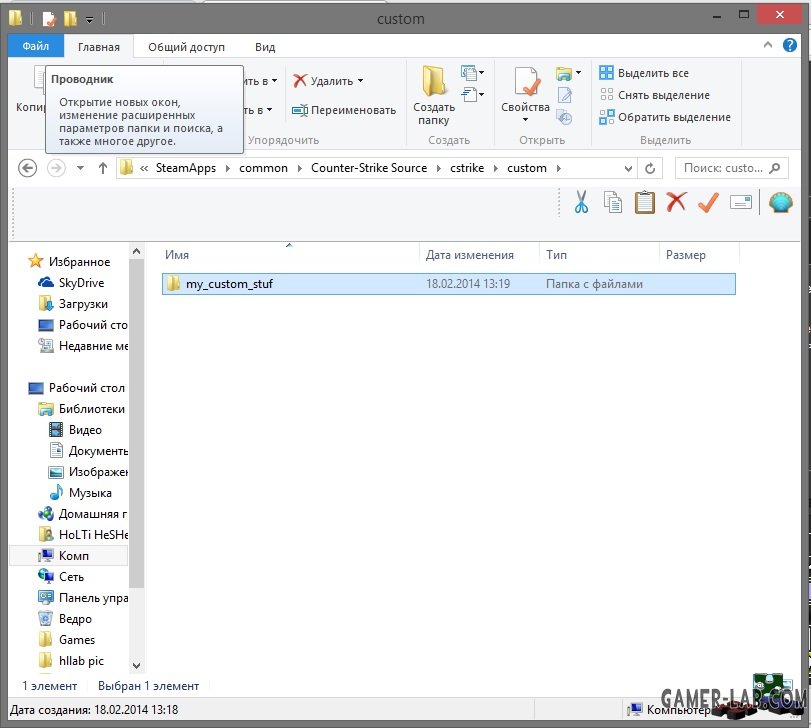
Task: Refresh the current folder view
Action: tap(650, 168)
